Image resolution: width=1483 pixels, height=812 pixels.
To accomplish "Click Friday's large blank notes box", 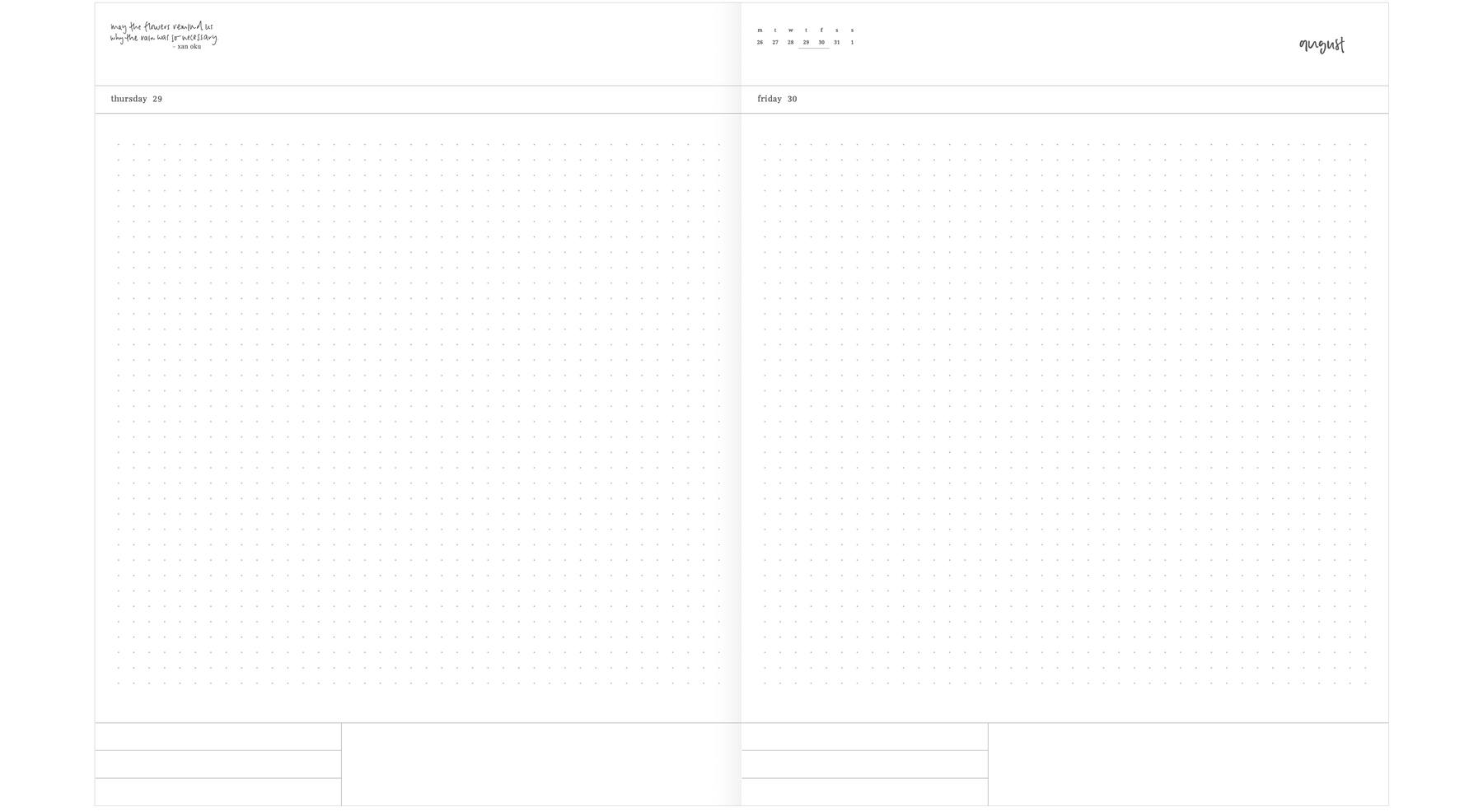I will (1188, 764).
